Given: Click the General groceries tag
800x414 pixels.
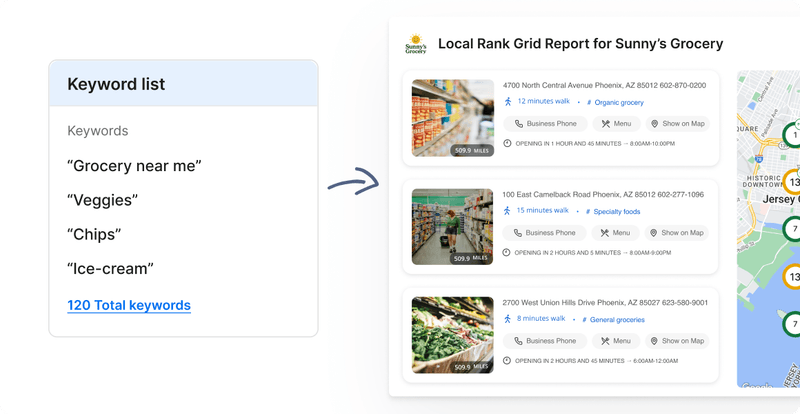Looking at the screenshot, I should pos(613,320).
